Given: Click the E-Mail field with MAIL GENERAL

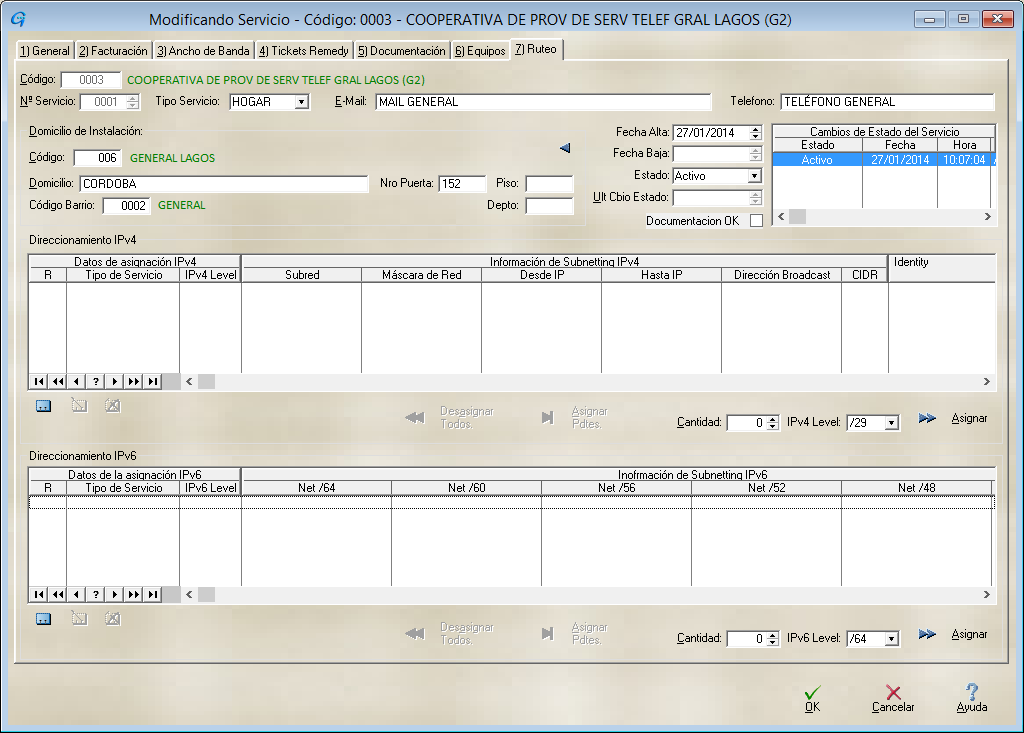Looking at the screenshot, I should [543, 102].
